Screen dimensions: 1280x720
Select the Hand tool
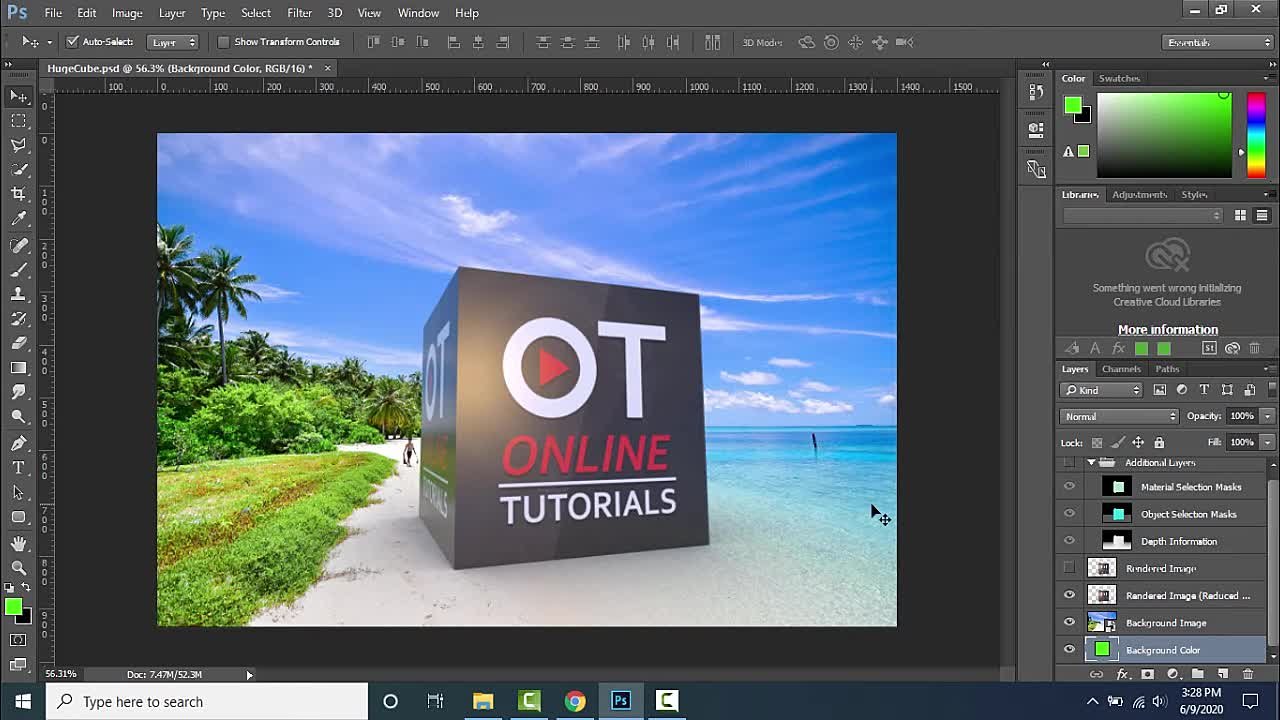(x=19, y=543)
